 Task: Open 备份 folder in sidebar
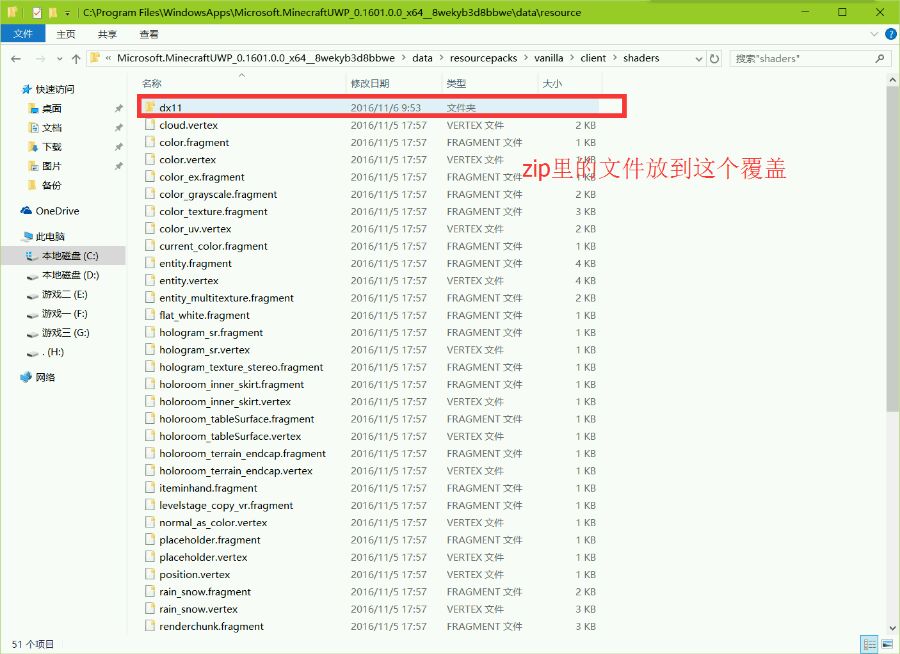45,185
